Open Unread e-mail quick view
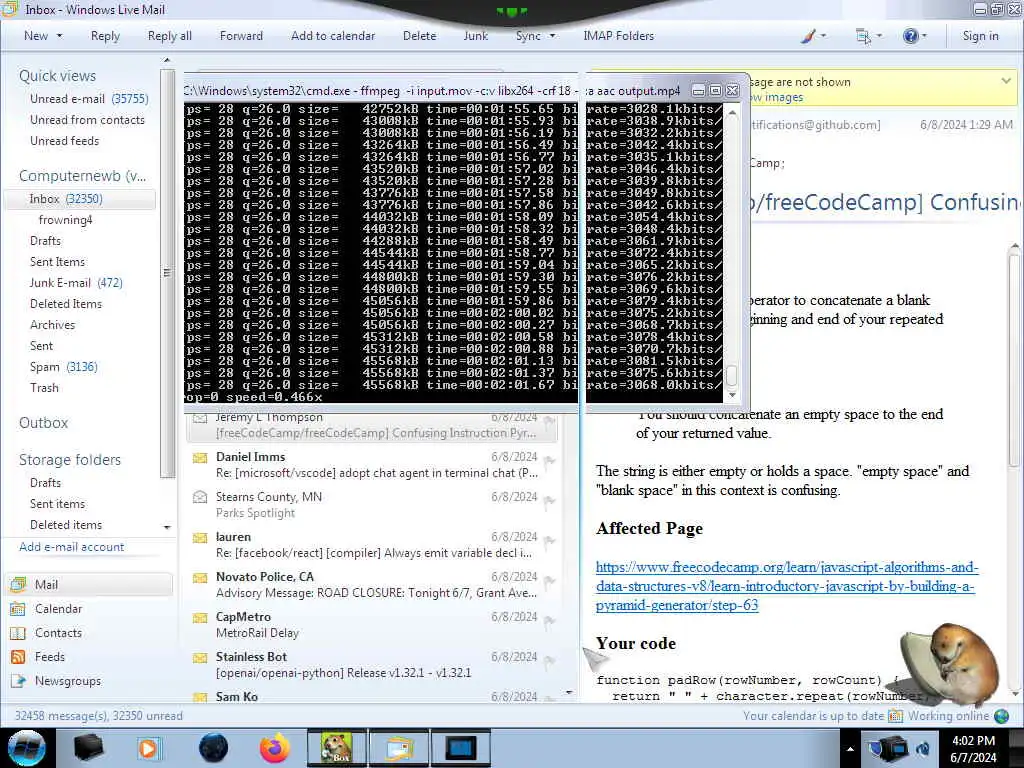This screenshot has height=768, width=1024. (x=89, y=99)
